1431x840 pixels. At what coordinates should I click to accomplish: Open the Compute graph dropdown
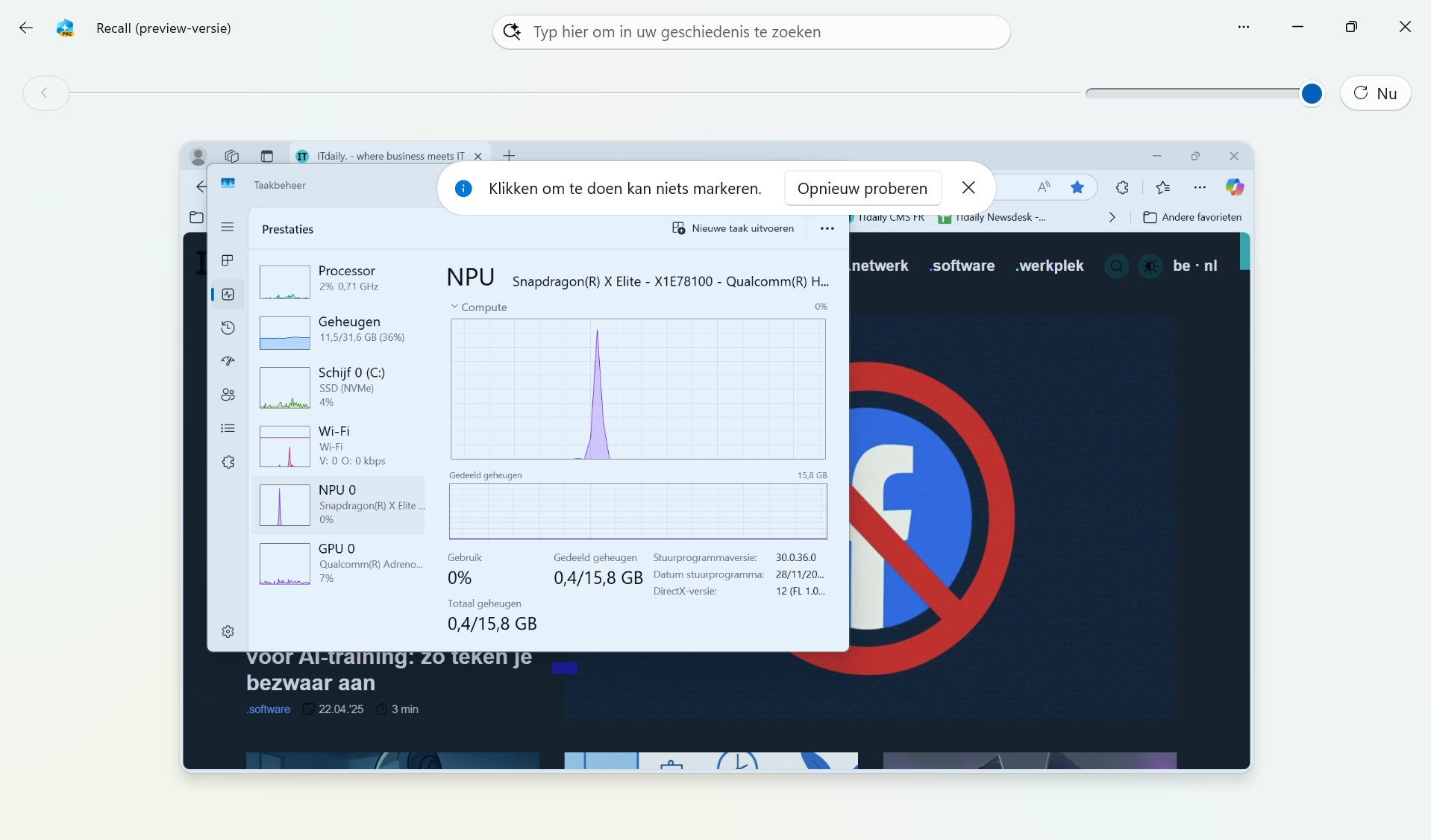478,307
